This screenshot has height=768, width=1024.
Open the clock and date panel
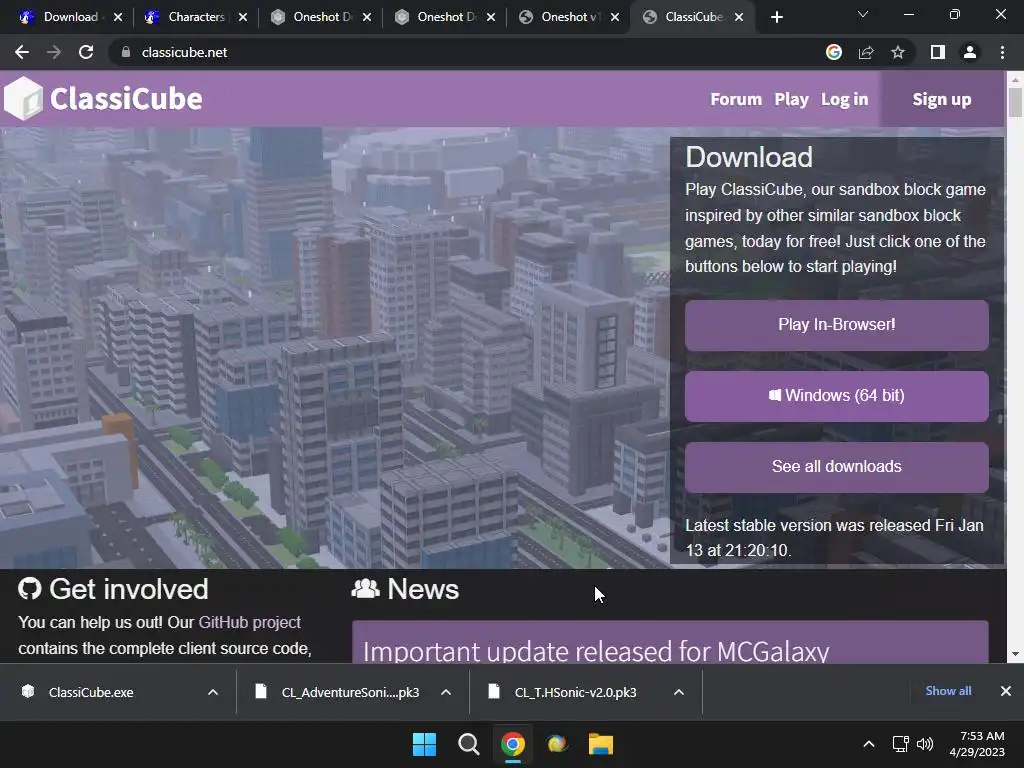tap(977, 744)
